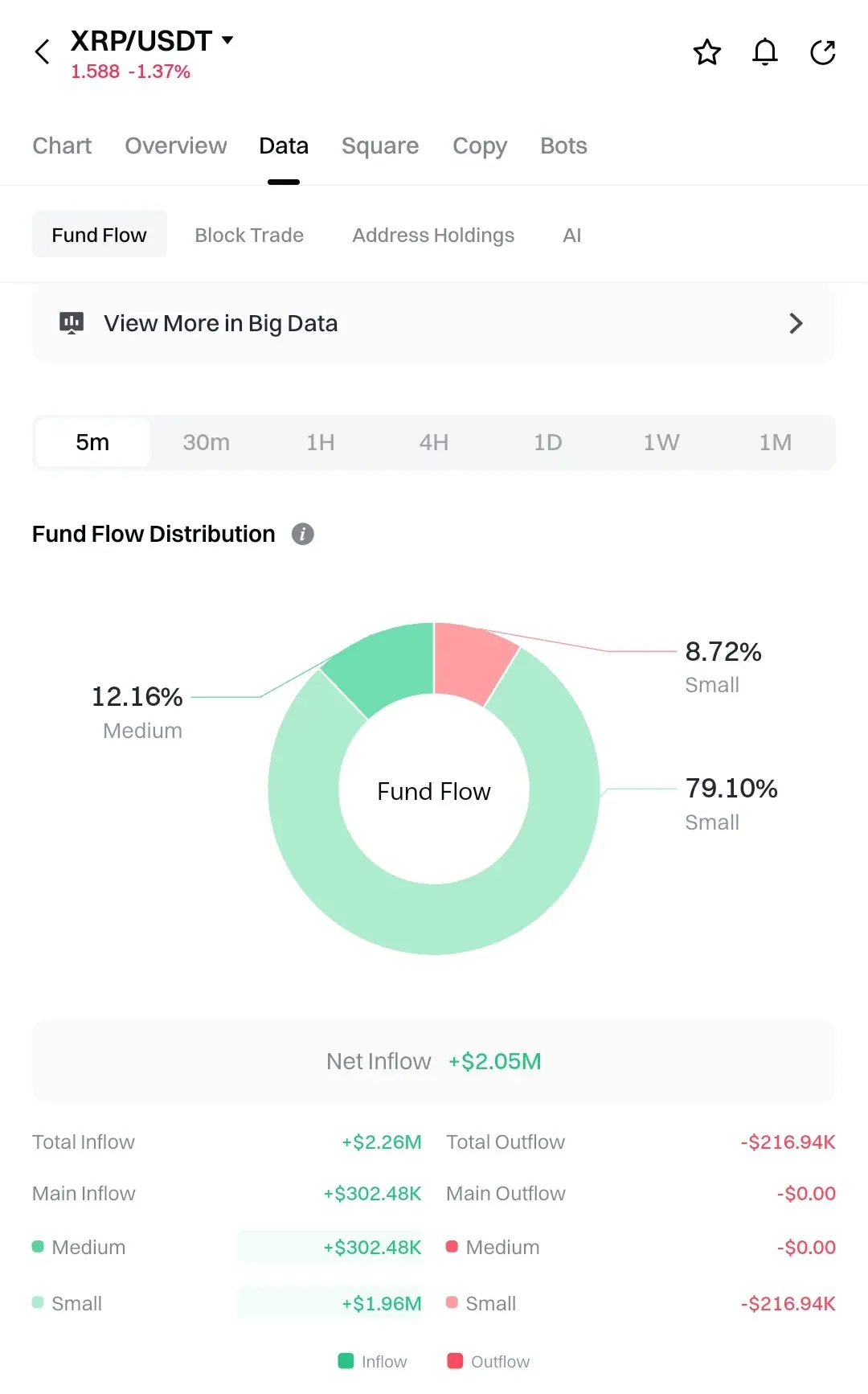
Task: Select the 5m timeframe option
Action: pyautogui.click(x=92, y=442)
